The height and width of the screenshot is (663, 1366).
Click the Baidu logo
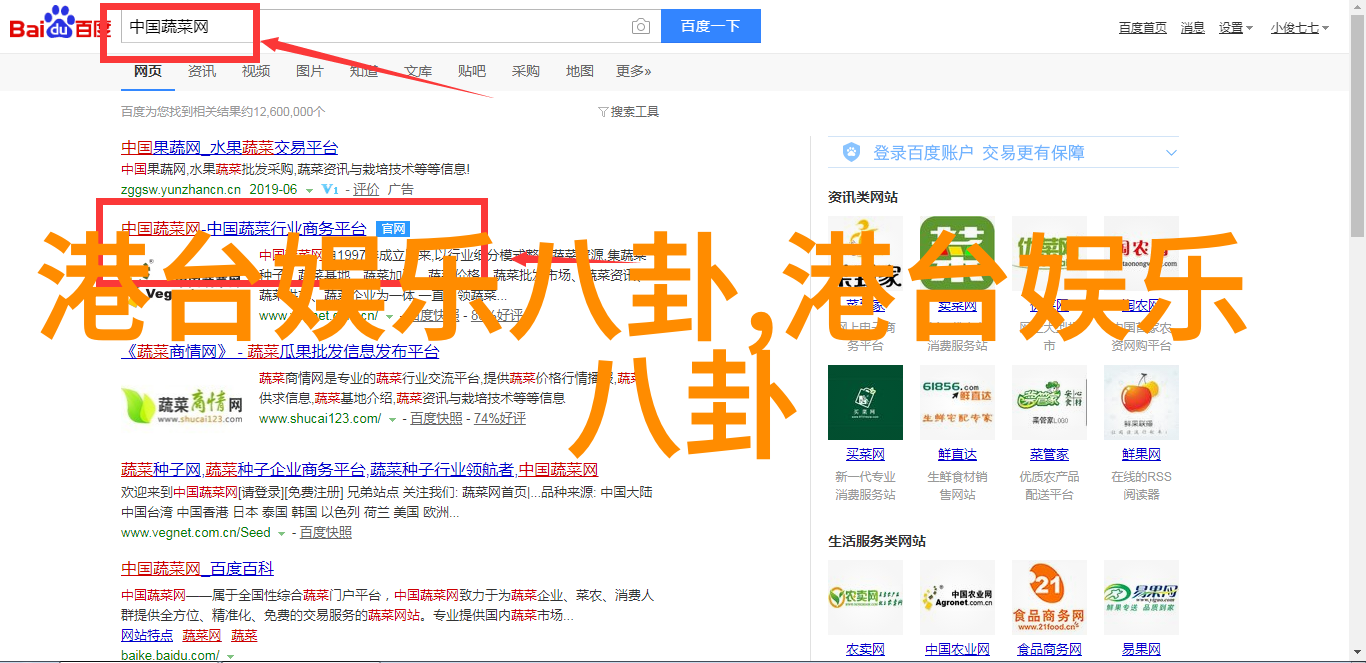pos(59,22)
